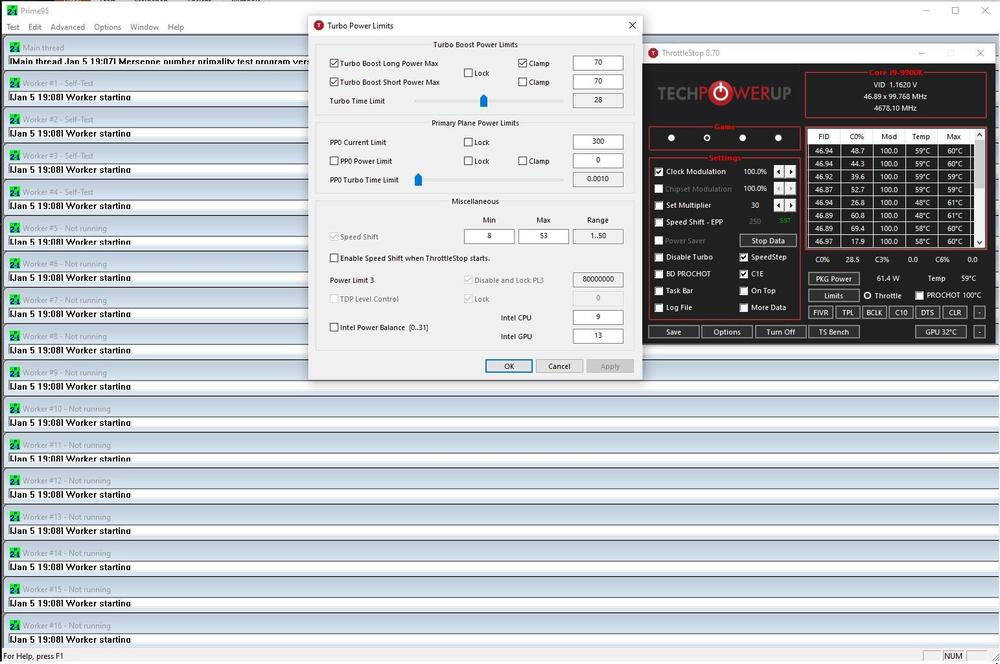Click the Prime95 title bar icon
The height and width of the screenshot is (664, 1000).
tap(11, 10)
